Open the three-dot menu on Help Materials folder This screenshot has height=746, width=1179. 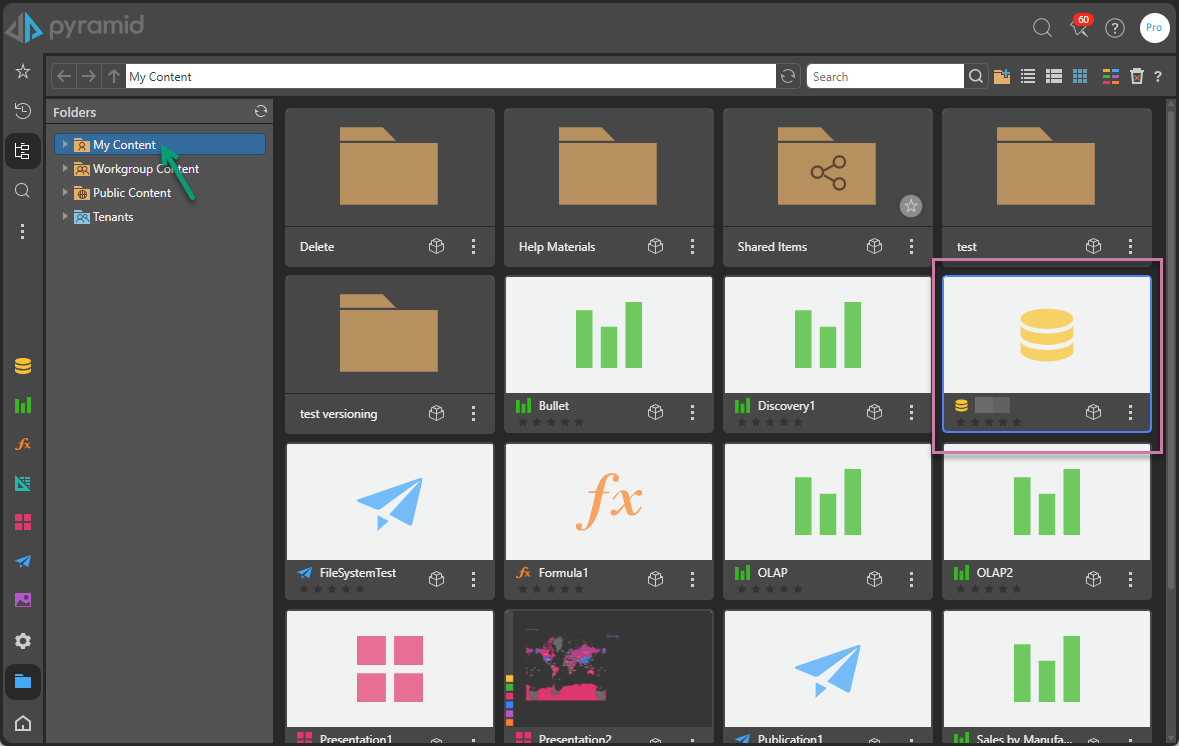pos(692,246)
